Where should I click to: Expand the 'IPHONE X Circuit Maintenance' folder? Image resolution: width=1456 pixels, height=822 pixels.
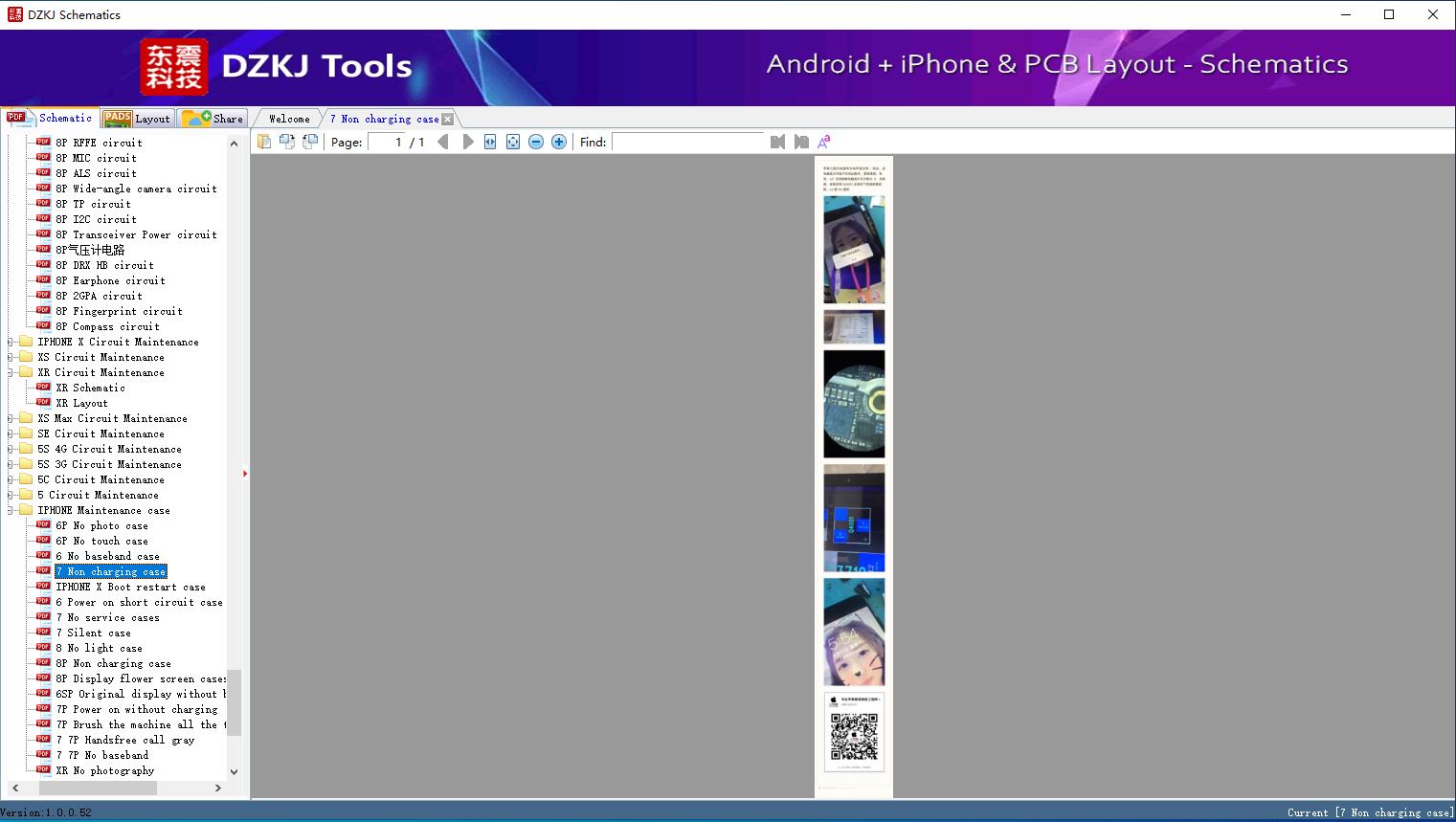tap(11, 342)
